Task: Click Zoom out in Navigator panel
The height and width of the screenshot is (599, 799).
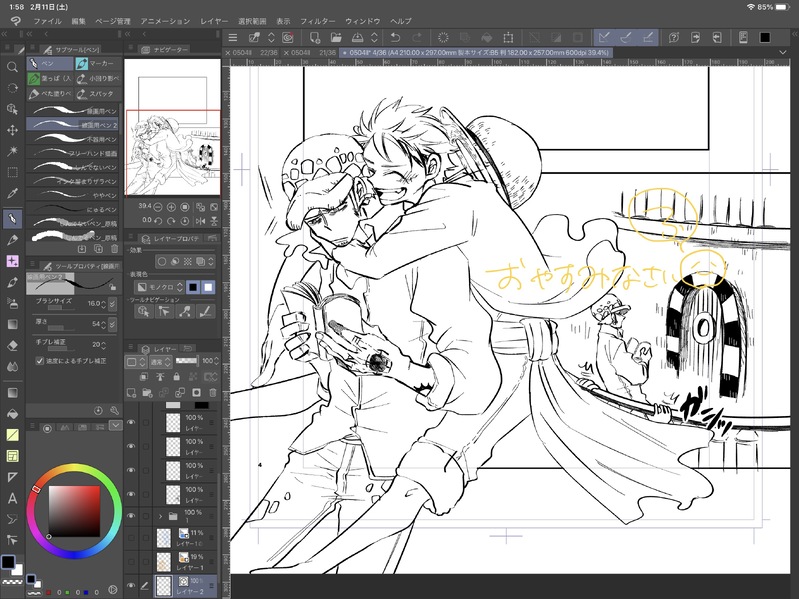Action: (158, 207)
